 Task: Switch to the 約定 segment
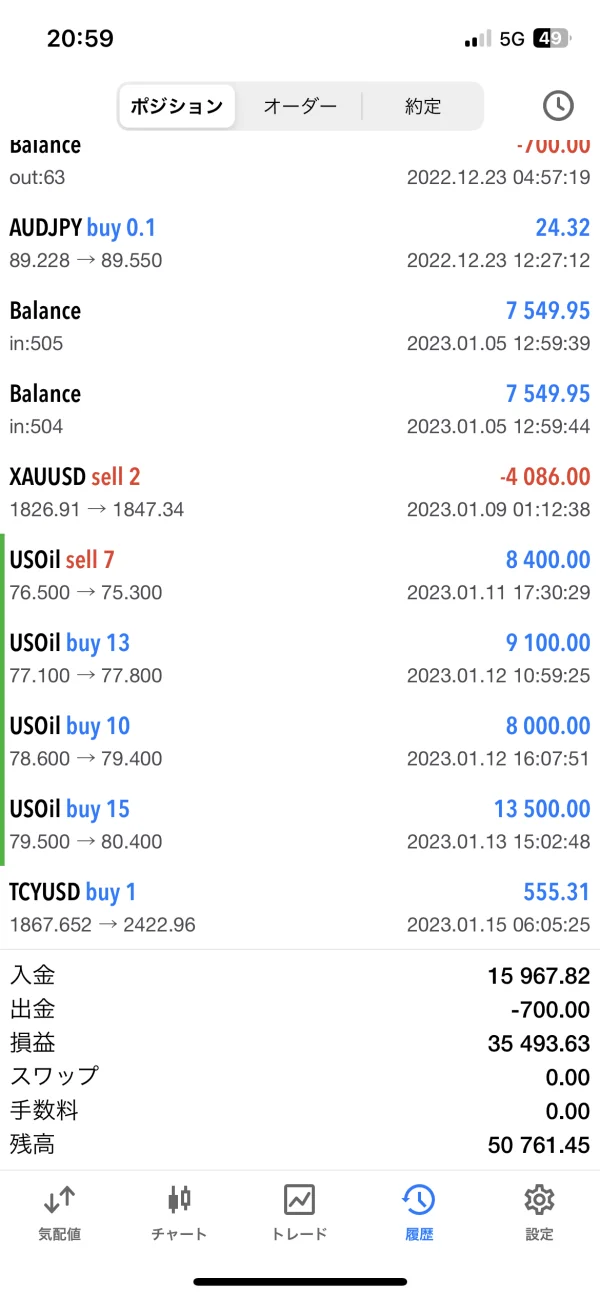pos(423,106)
